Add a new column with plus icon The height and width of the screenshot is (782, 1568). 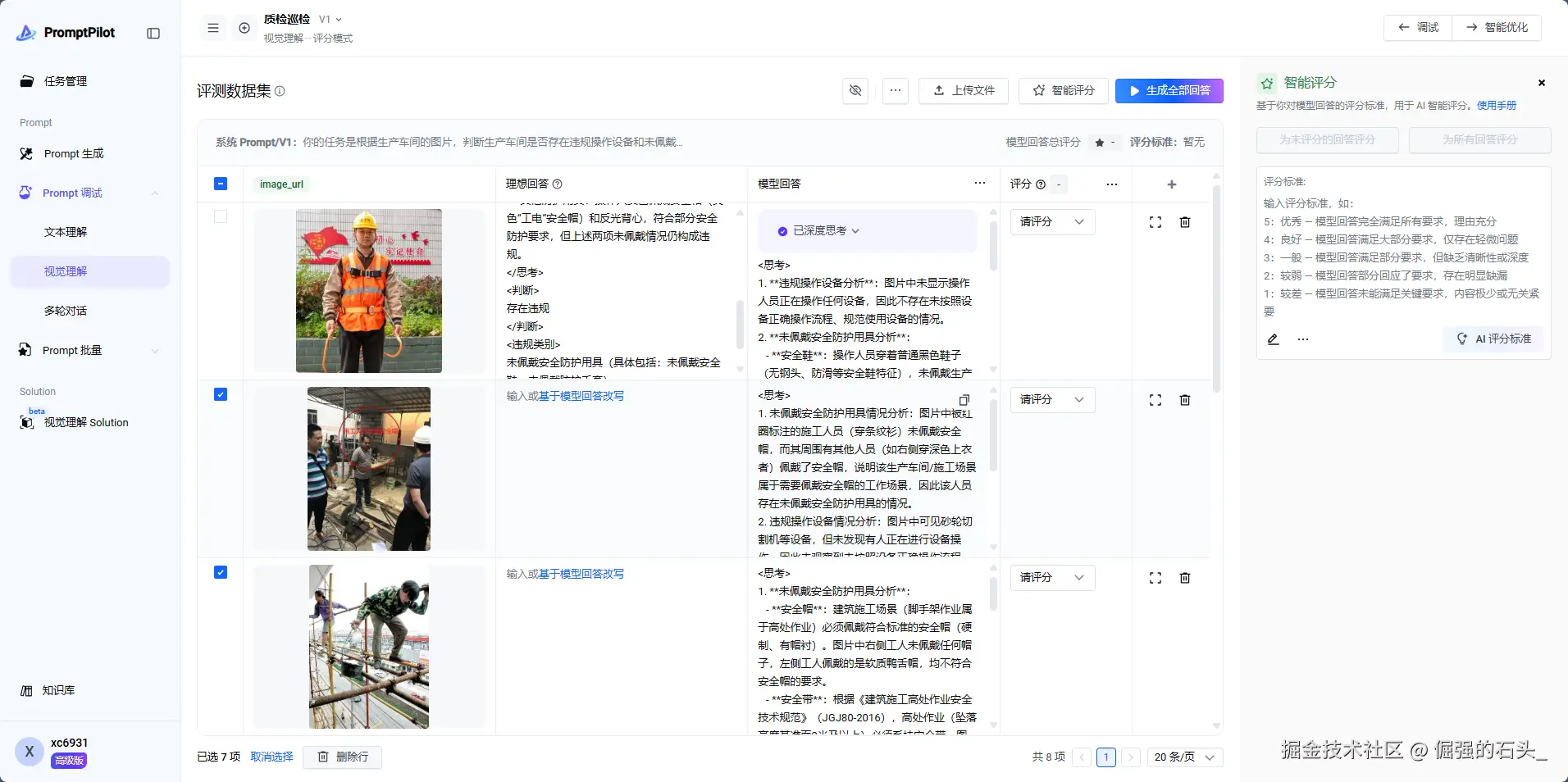[x=1172, y=184]
